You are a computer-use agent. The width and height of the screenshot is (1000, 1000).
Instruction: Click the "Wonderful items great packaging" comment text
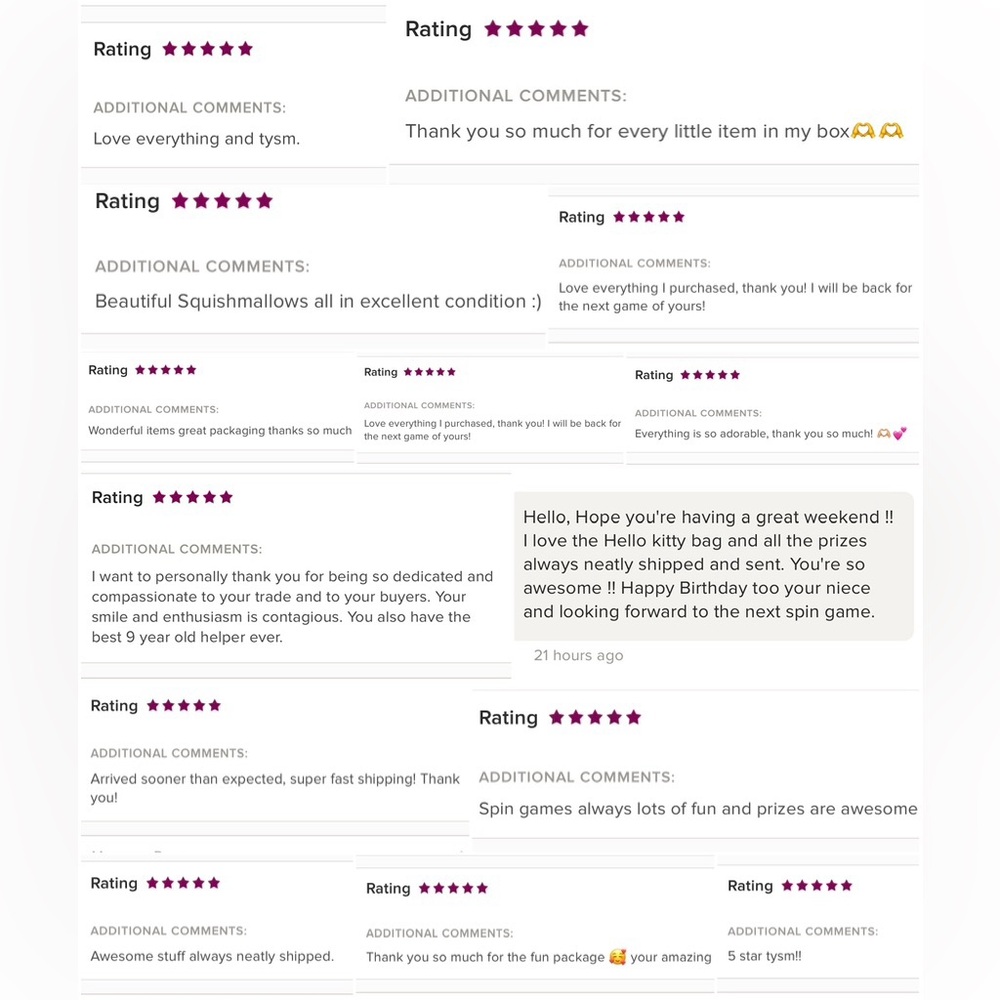pyautogui.click(x=220, y=431)
